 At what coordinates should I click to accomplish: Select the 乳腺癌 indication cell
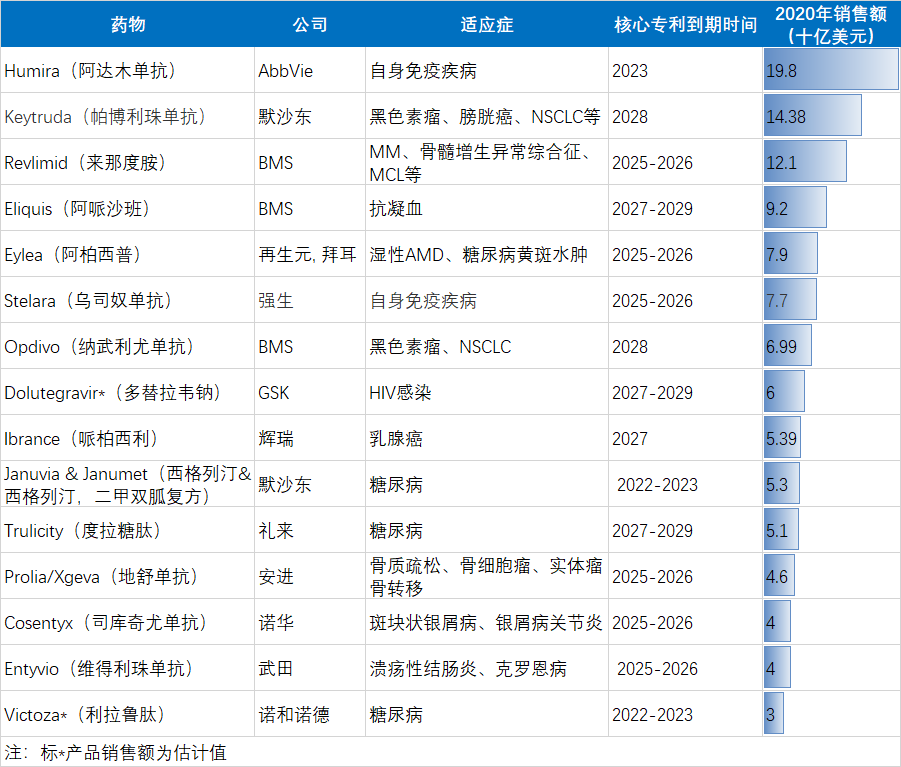pyautogui.click(x=487, y=438)
